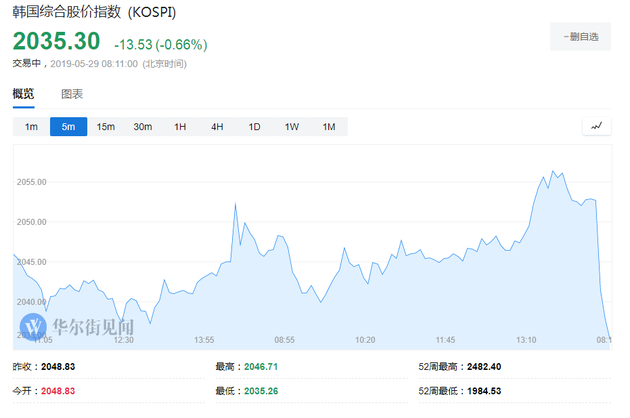This screenshot has width=630, height=418.
Task: Select the 5m interval
Action: click(68, 127)
